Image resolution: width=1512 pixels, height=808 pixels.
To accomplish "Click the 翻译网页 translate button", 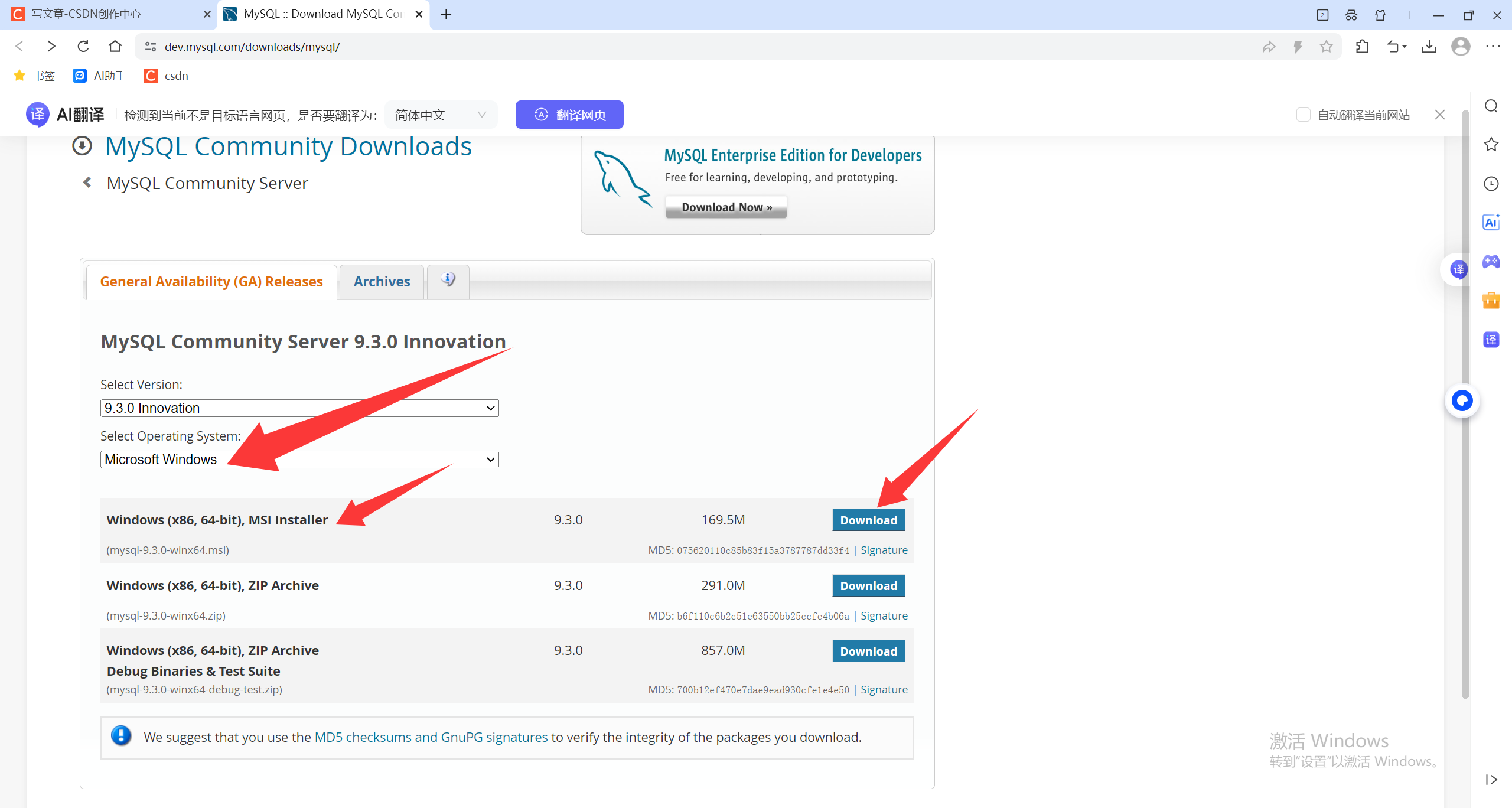I will tap(569, 115).
